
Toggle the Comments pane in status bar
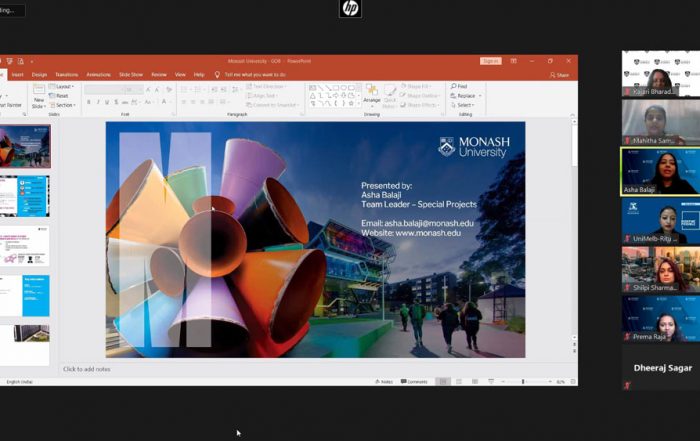coord(414,382)
